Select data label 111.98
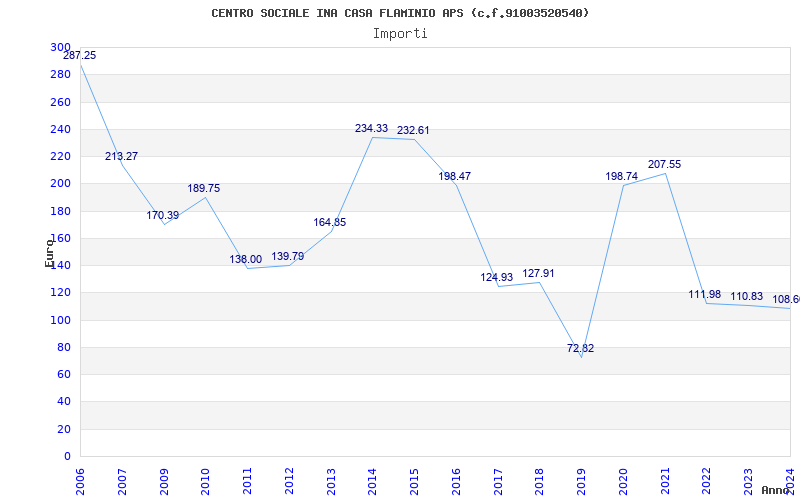 coord(705,294)
